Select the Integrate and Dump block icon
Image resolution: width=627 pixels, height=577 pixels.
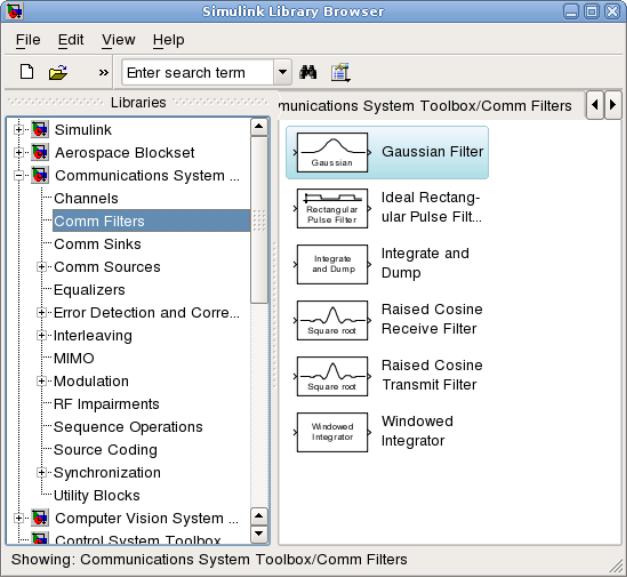coord(332,264)
